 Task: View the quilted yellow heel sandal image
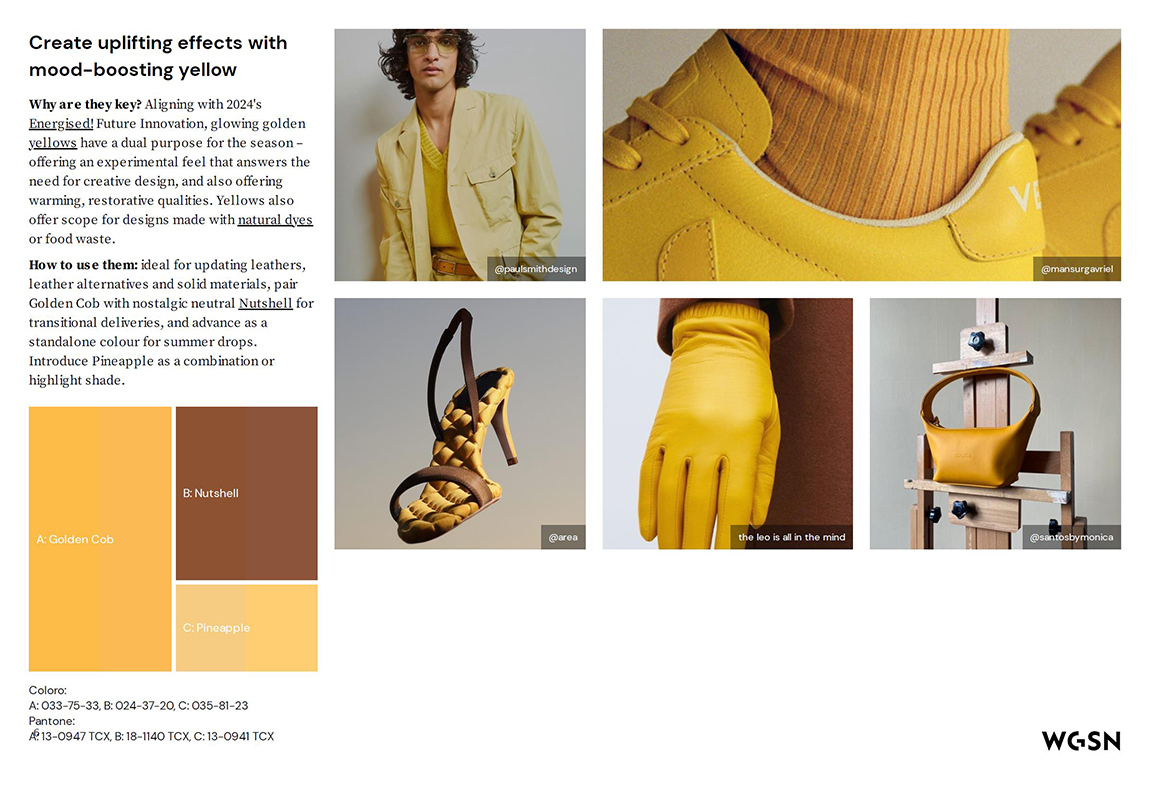(460, 423)
